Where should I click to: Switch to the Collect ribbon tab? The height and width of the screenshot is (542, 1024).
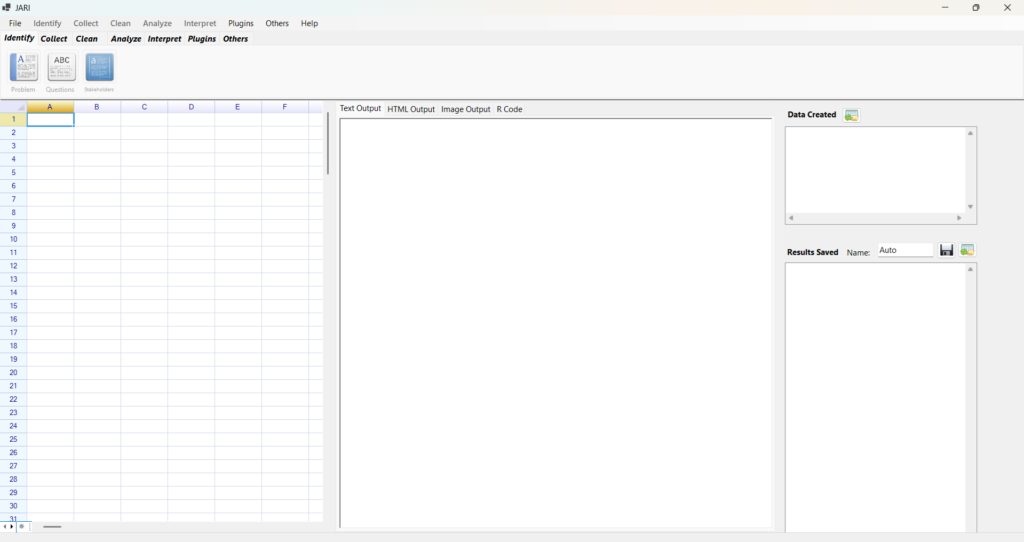(54, 39)
